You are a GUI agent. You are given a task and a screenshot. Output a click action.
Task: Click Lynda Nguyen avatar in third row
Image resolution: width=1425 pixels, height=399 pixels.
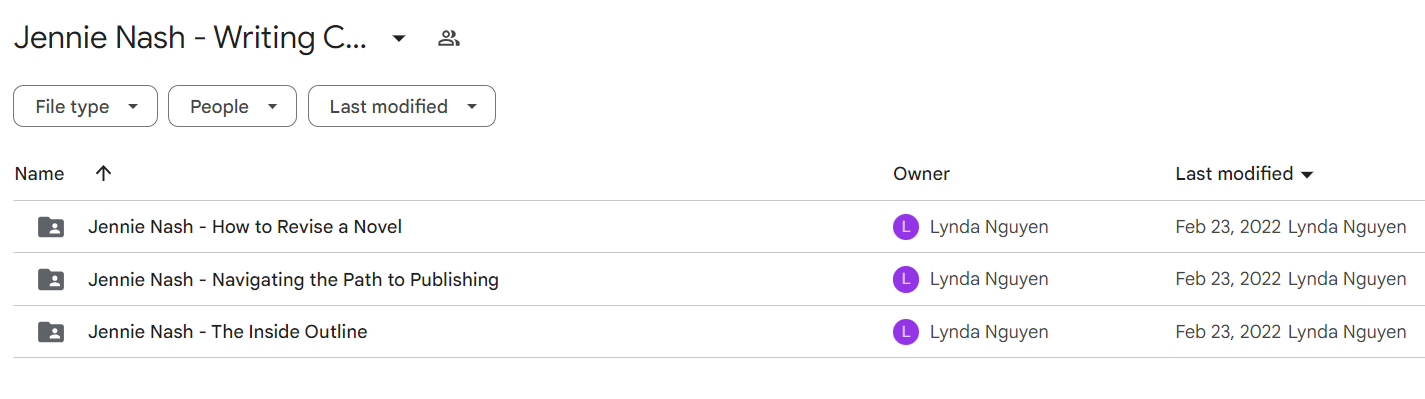coord(905,332)
